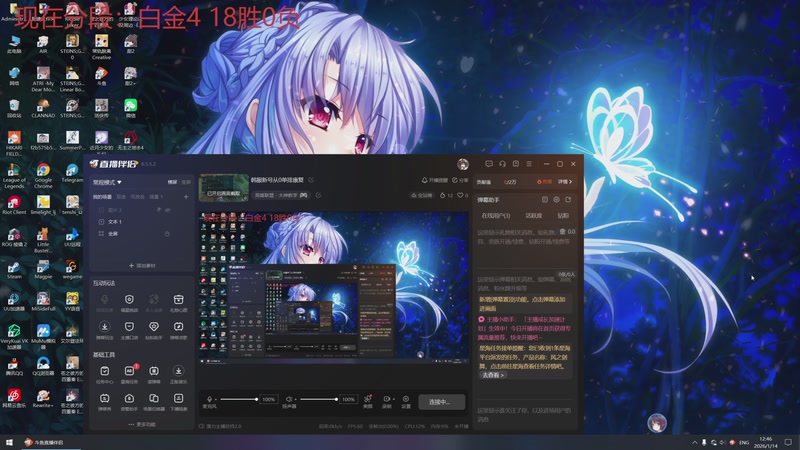Viewport: 800px width, 450px height.
Task: Switch to 横屏 landscape layout
Action: coord(172,182)
